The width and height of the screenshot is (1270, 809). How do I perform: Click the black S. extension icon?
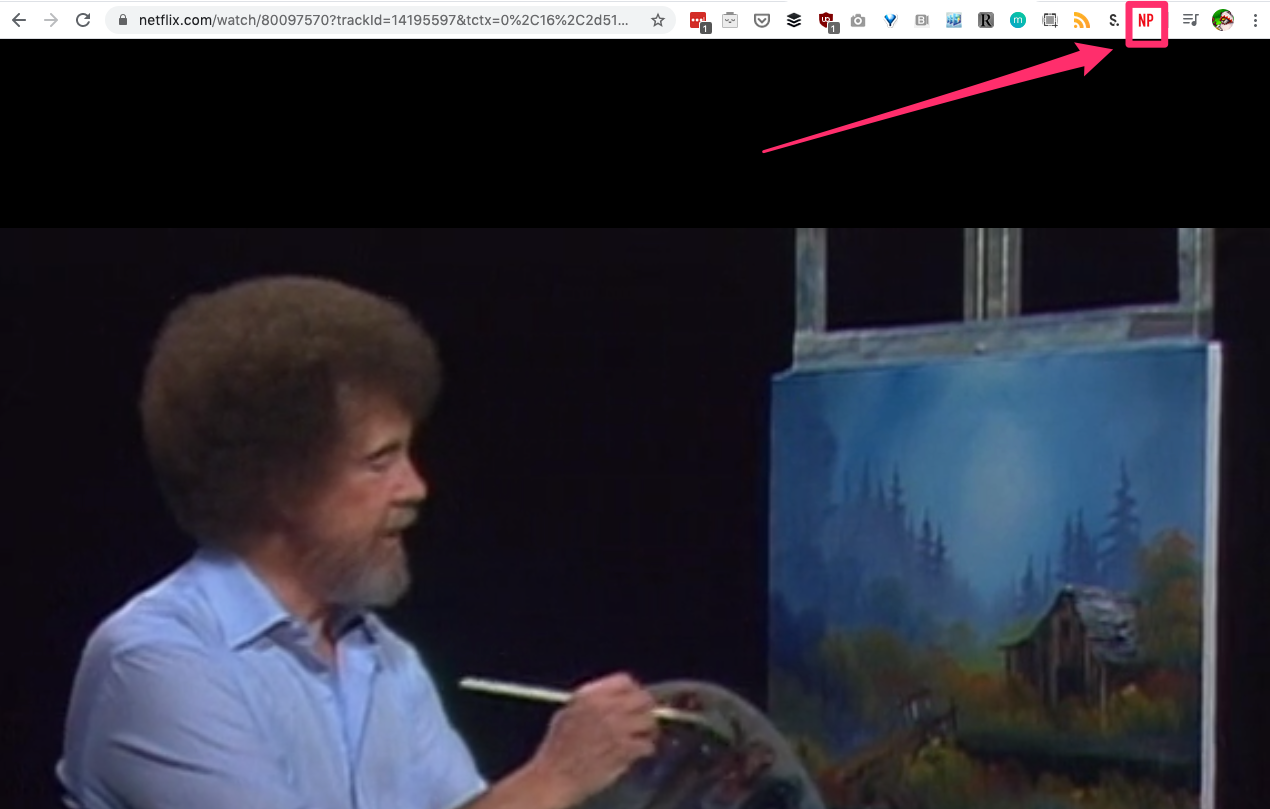click(x=1114, y=20)
